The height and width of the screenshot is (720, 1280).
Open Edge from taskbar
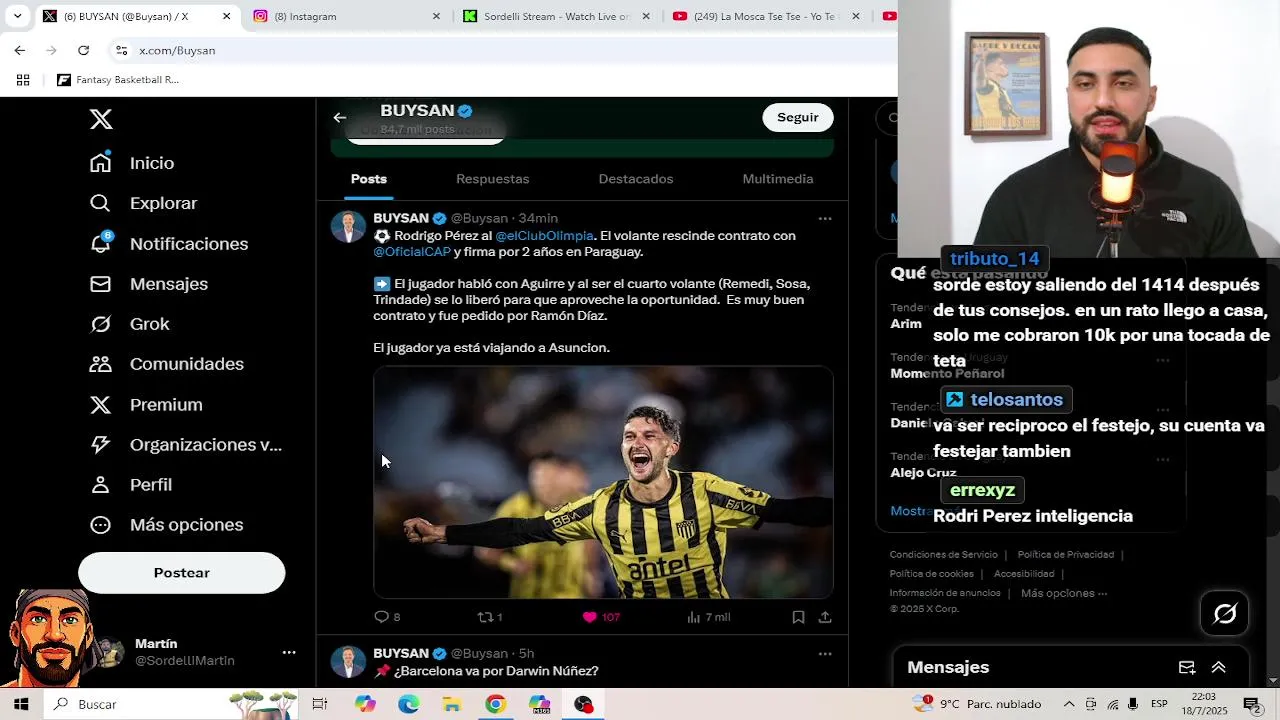(x=408, y=704)
